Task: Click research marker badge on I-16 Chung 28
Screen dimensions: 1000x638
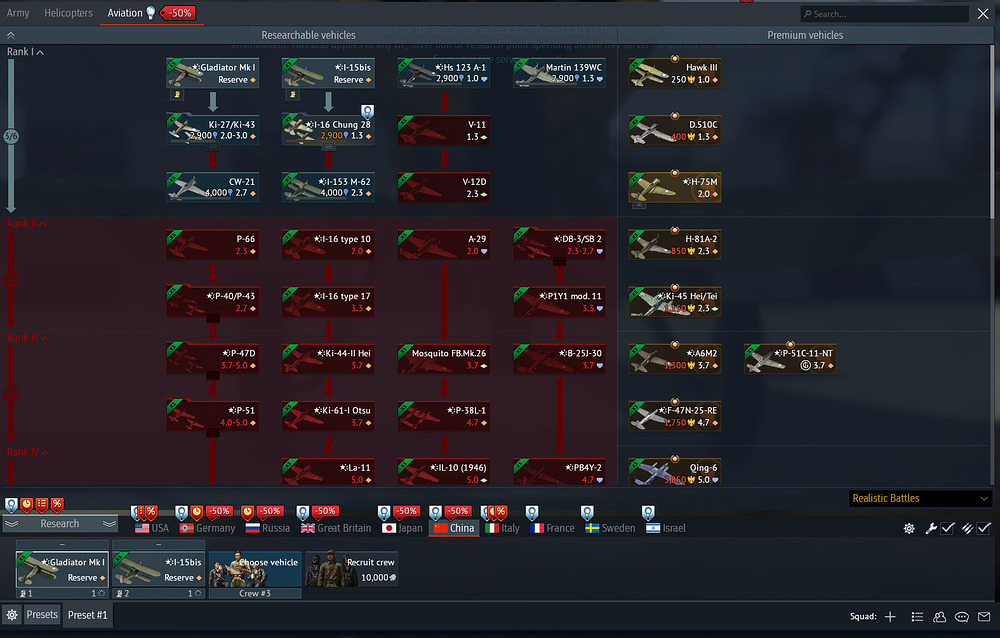Action: click(x=367, y=112)
